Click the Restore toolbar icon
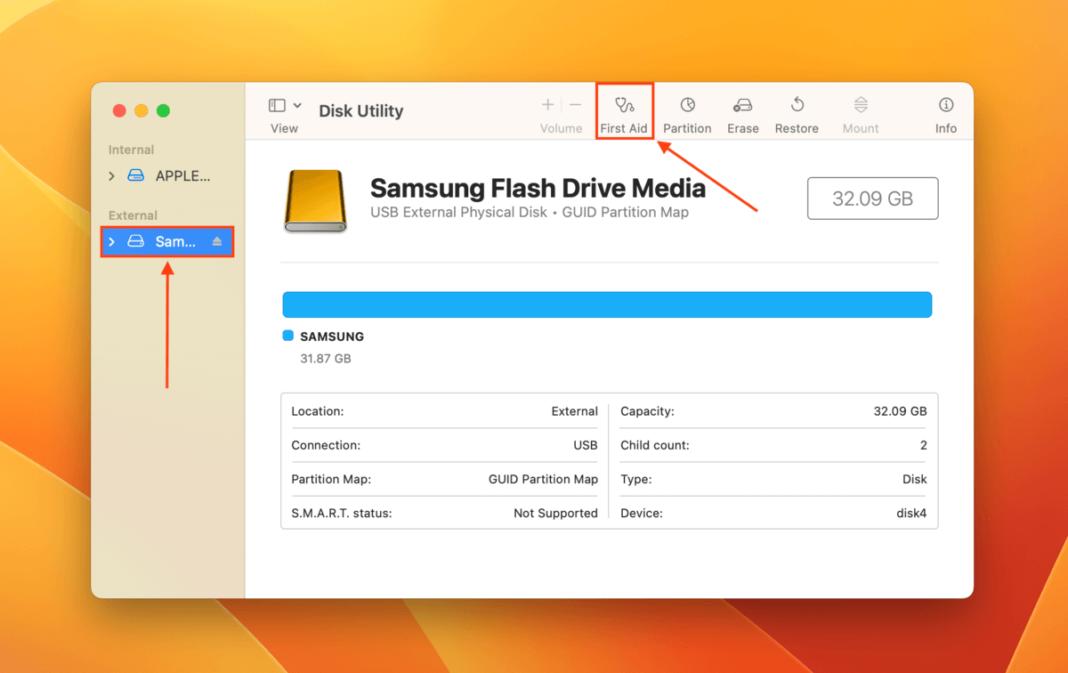This screenshot has height=673, width=1068. [x=796, y=110]
